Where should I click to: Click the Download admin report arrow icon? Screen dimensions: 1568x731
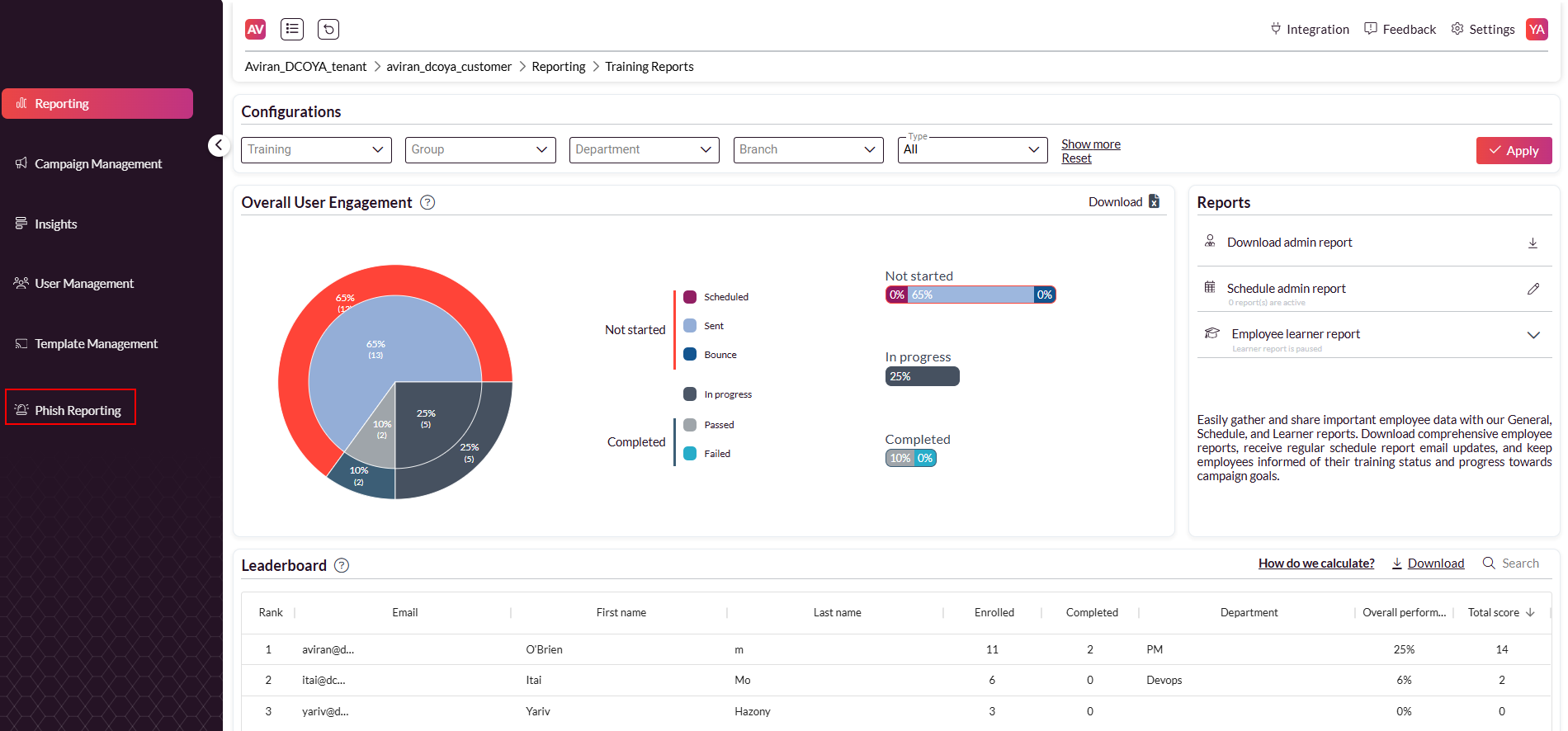1533,243
